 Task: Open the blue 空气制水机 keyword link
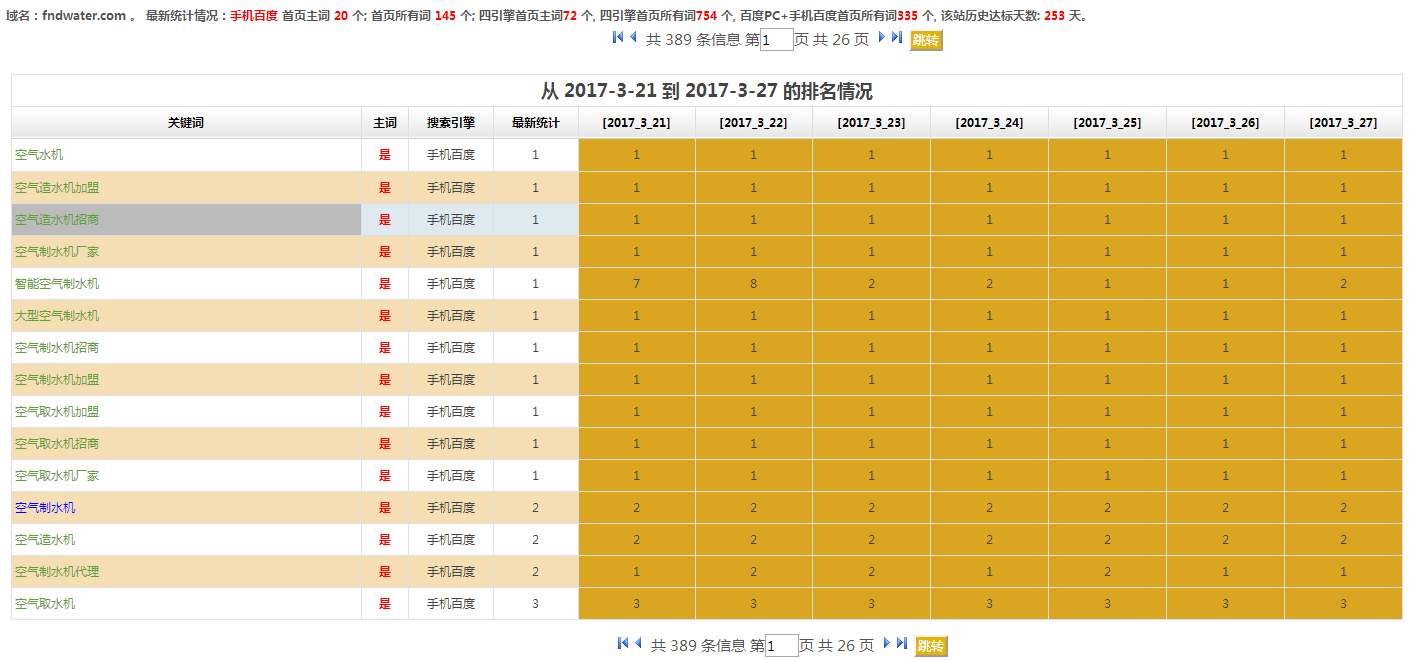[x=45, y=507]
